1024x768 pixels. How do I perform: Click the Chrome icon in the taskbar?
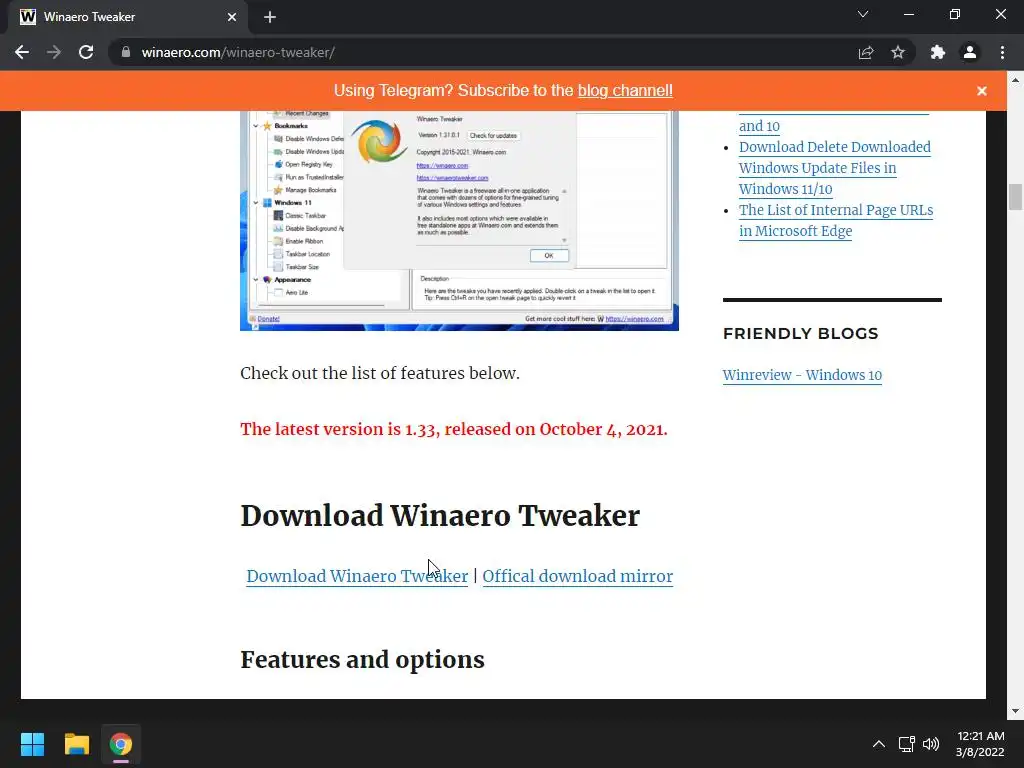coord(121,744)
